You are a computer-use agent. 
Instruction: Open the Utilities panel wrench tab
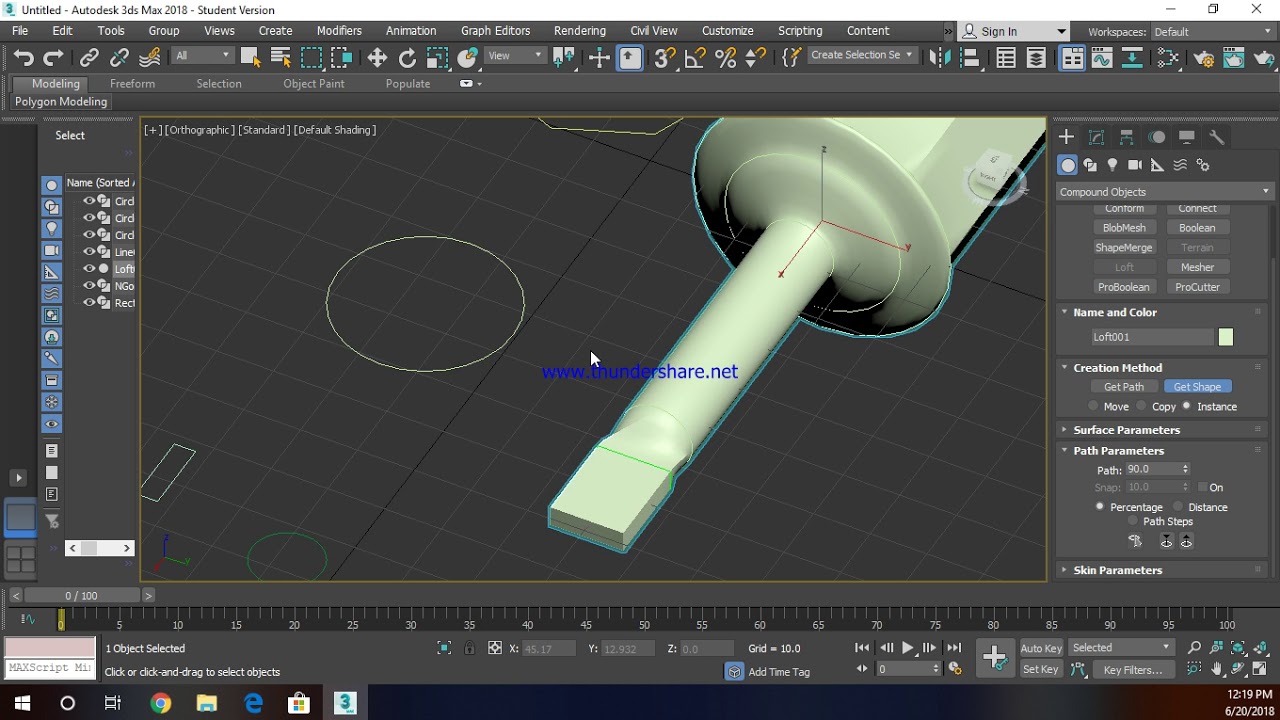click(1217, 138)
